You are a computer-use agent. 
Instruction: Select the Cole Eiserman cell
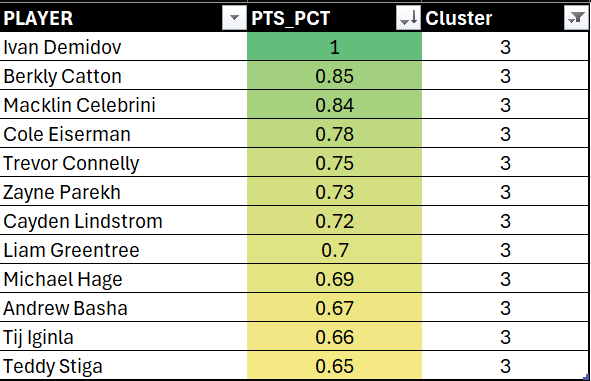pyautogui.click(x=123, y=134)
